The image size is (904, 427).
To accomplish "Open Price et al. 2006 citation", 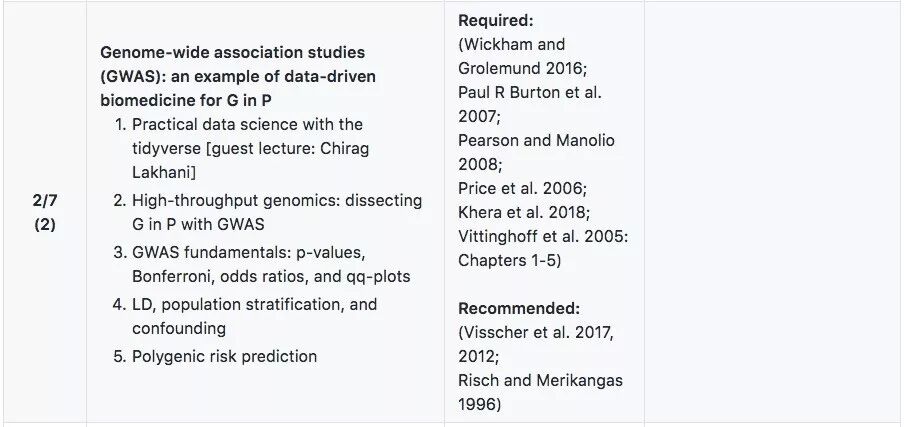I will click(522, 188).
